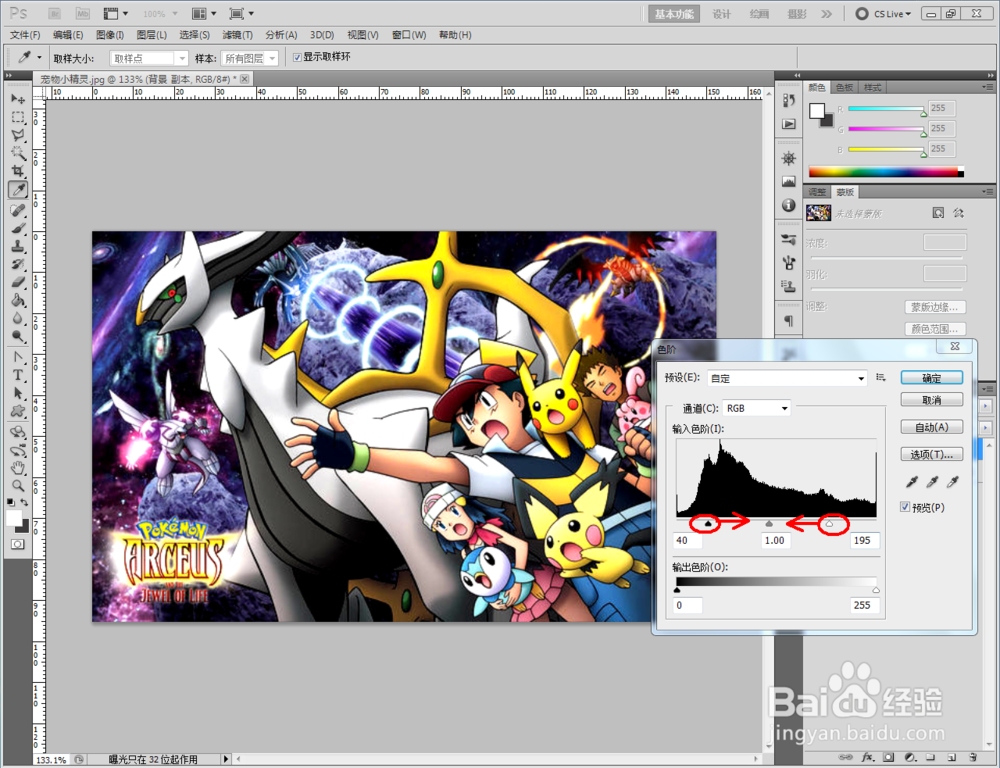Open the Info panel icon
Viewport: 1000px width, 768px height.
[x=789, y=205]
